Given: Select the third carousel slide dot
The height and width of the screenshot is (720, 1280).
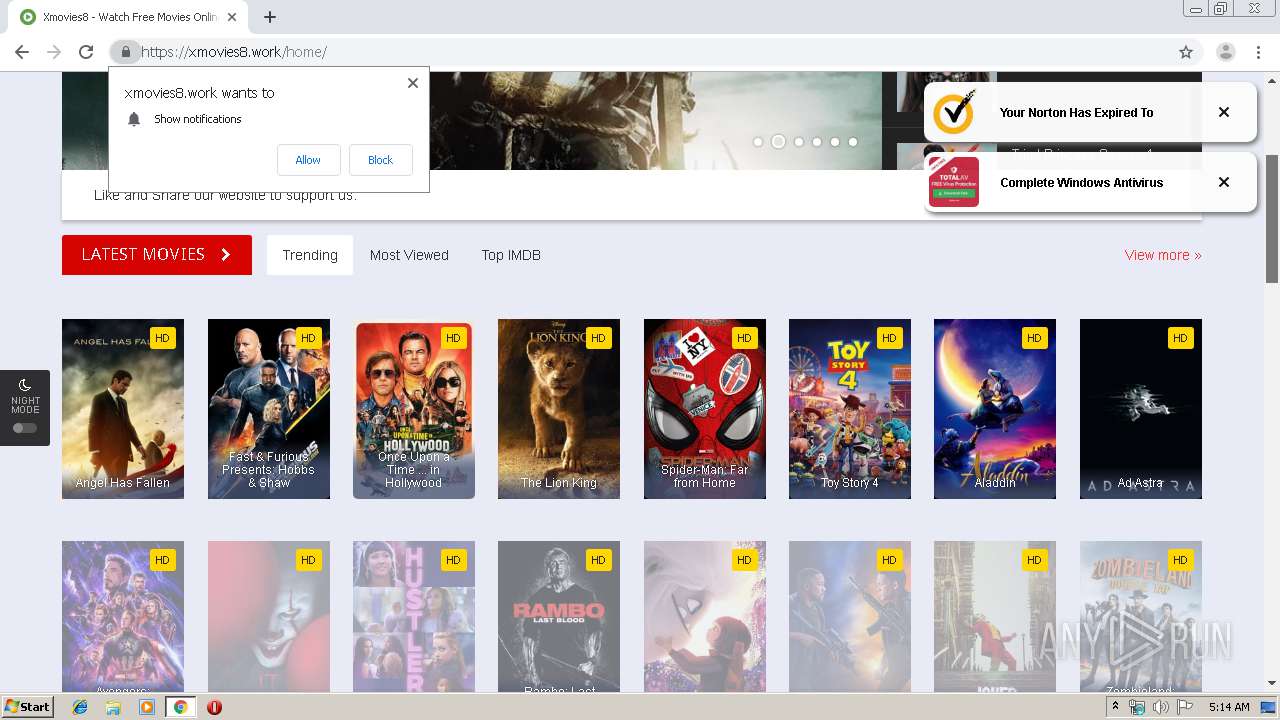Looking at the screenshot, I should pyautogui.click(x=798, y=142).
